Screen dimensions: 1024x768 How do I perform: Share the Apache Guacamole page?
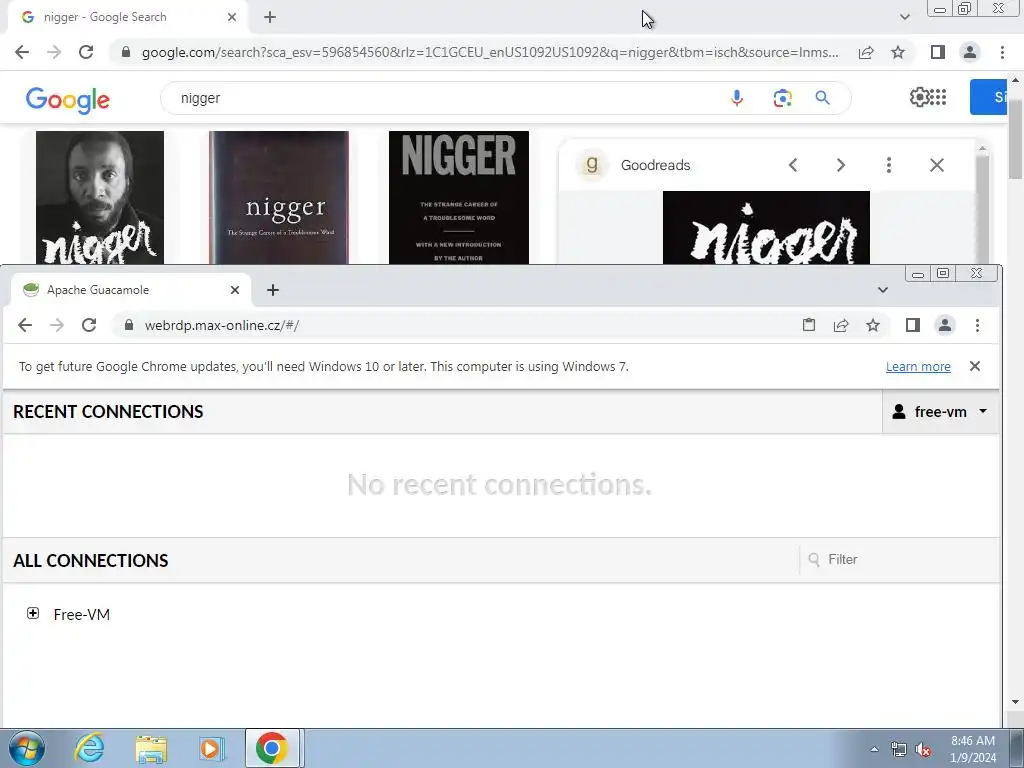841,325
